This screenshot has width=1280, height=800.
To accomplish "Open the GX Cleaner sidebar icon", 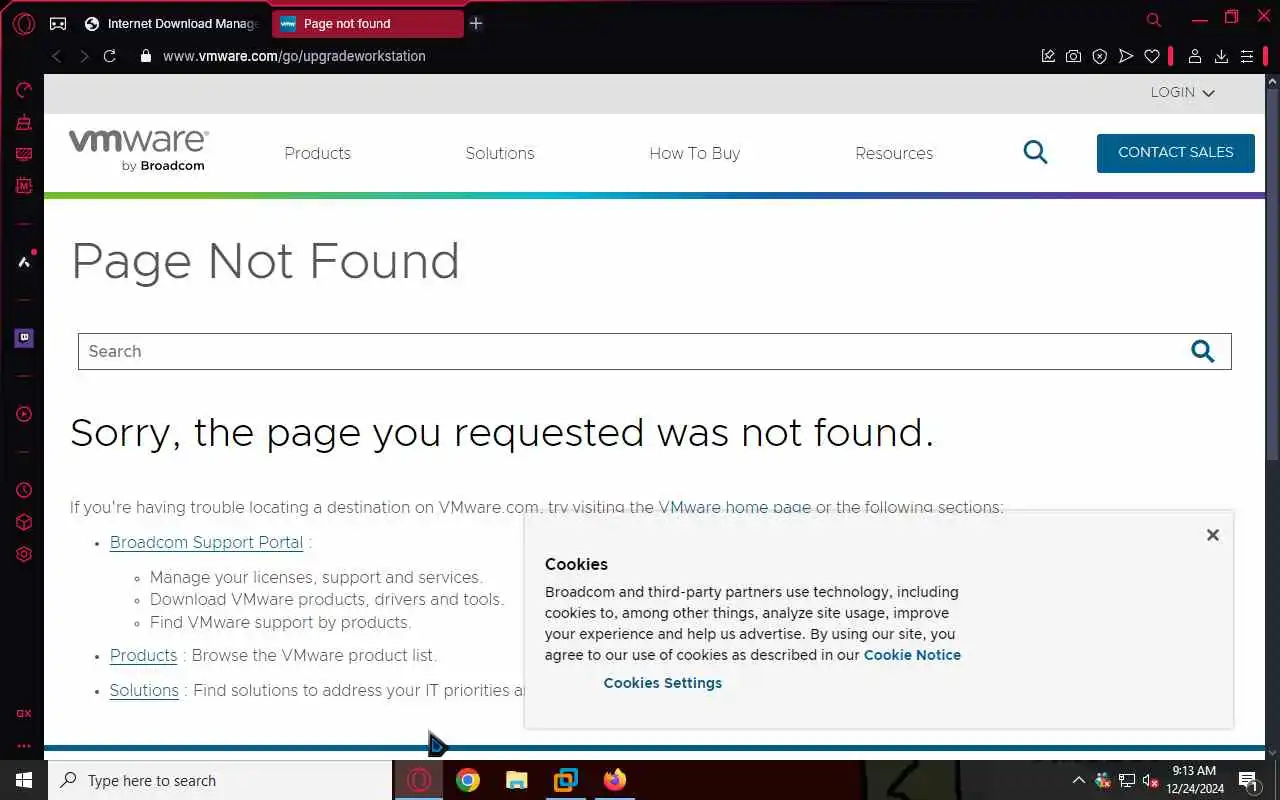I will [24, 122].
